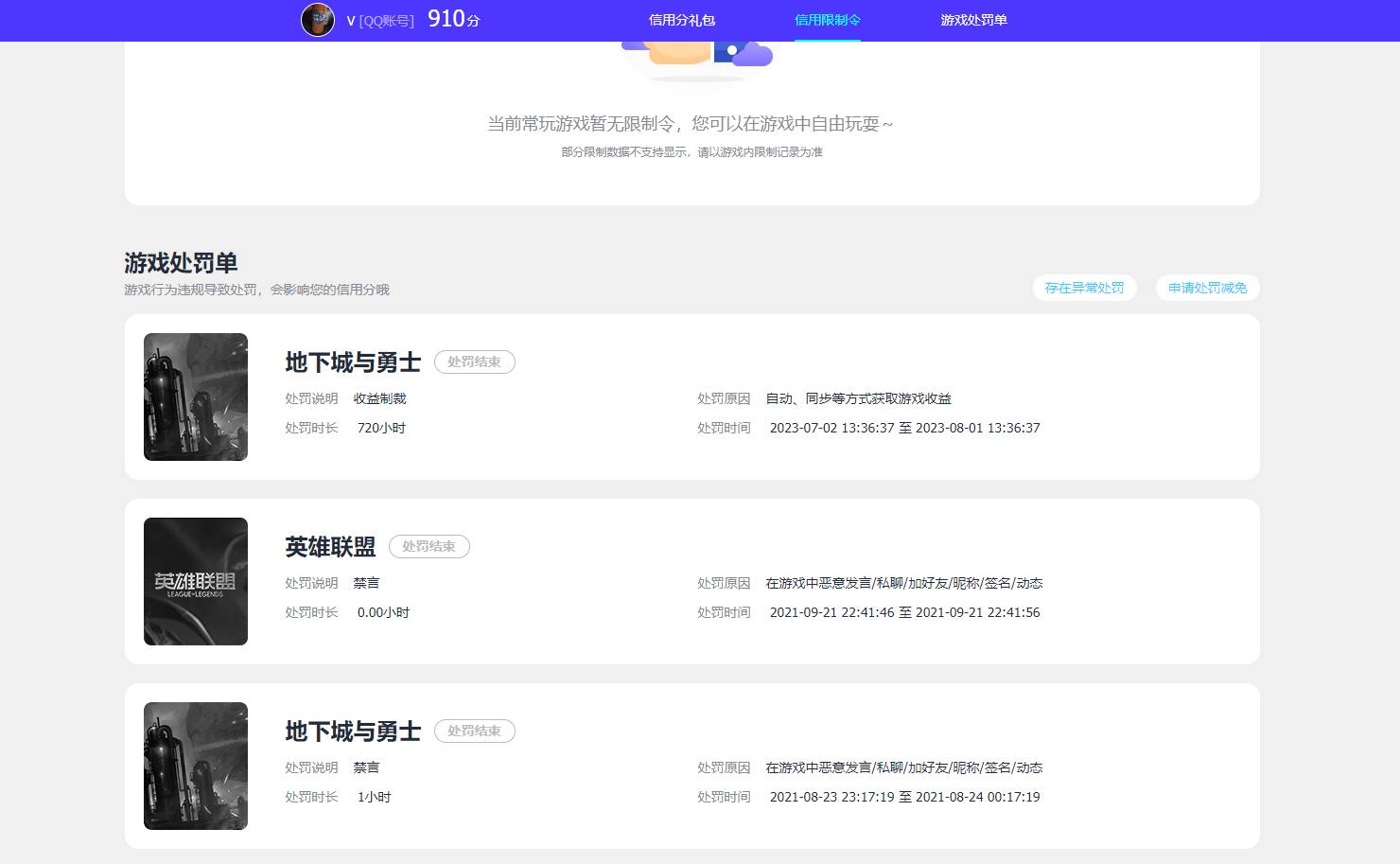1400x864 pixels.
Task: Click the 收益制裁 penalty description text
Action: [378, 398]
